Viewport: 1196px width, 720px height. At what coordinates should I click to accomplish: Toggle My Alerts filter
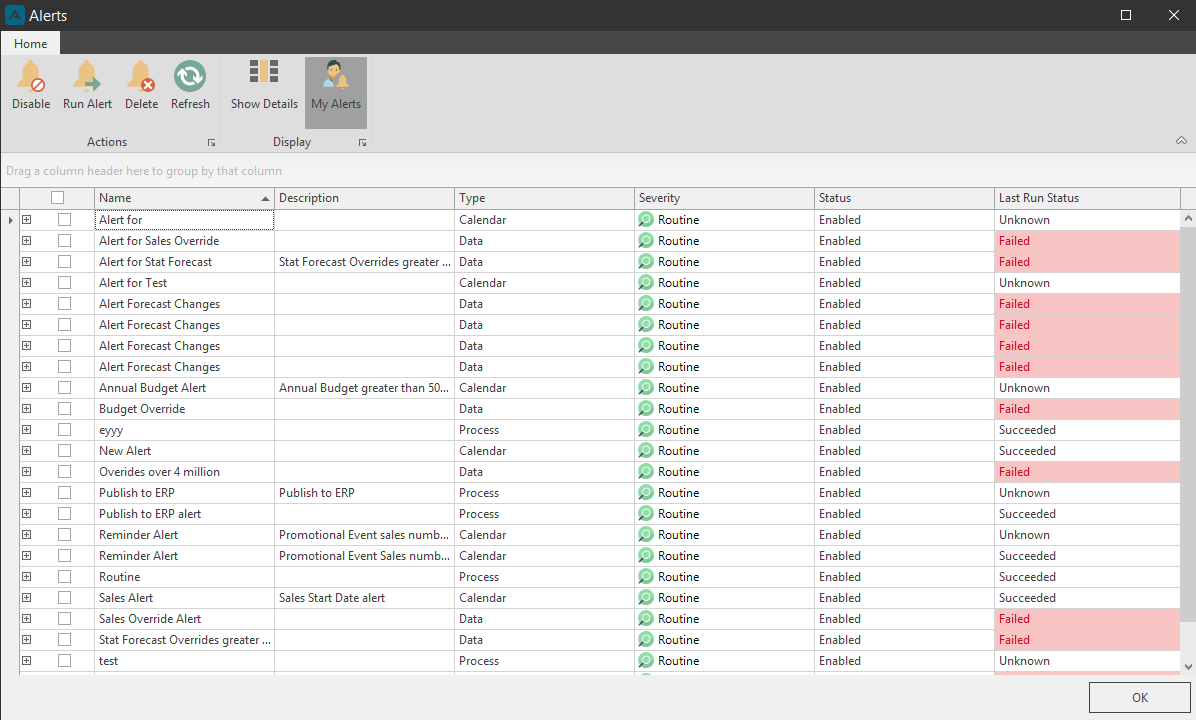(x=336, y=92)
